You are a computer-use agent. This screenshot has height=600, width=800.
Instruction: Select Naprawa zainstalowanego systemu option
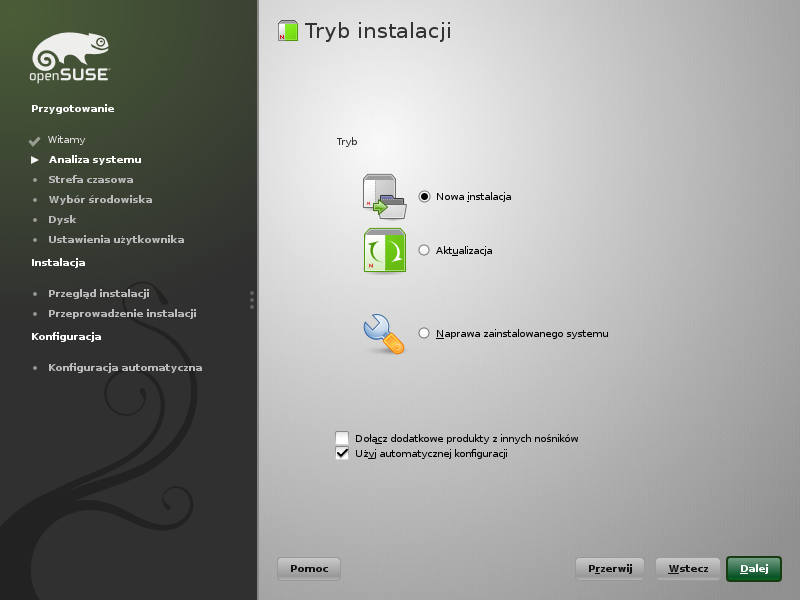coord(425,333)
